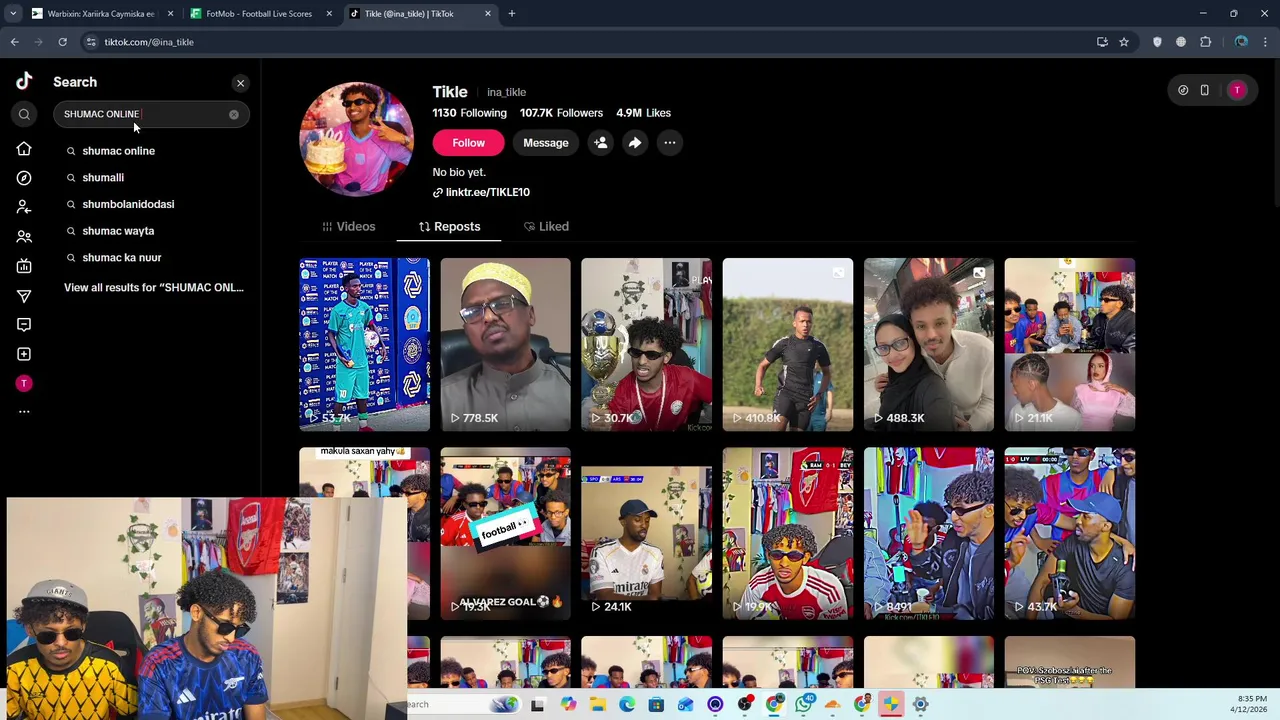Image resolution: width=1280 pixels, height=720 pixels.
Task: Share the Tikle profile
Action: tap(635, 143)
